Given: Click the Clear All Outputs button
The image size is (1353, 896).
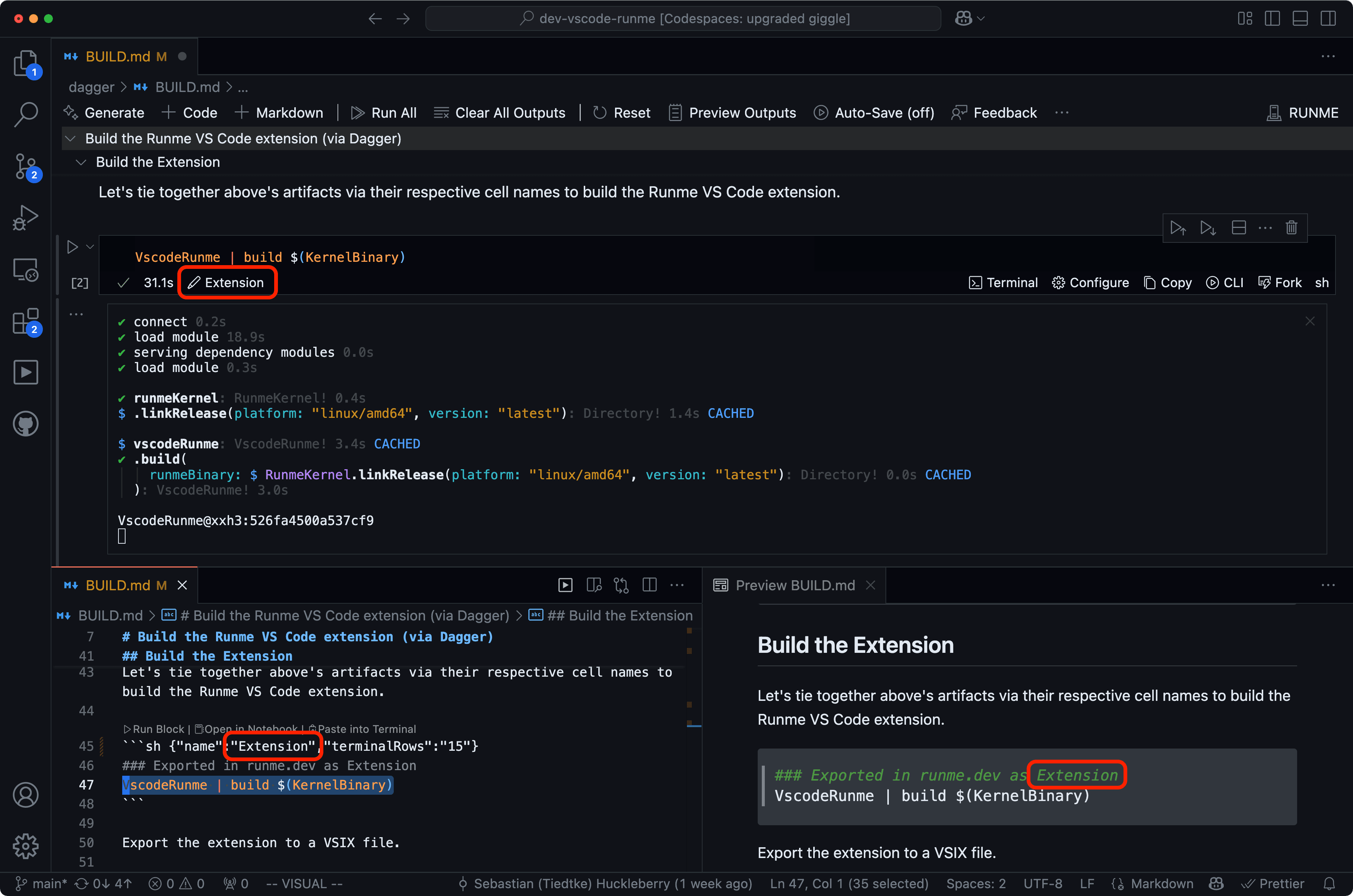Looking at the screenshot, I should tap(500, 112).
